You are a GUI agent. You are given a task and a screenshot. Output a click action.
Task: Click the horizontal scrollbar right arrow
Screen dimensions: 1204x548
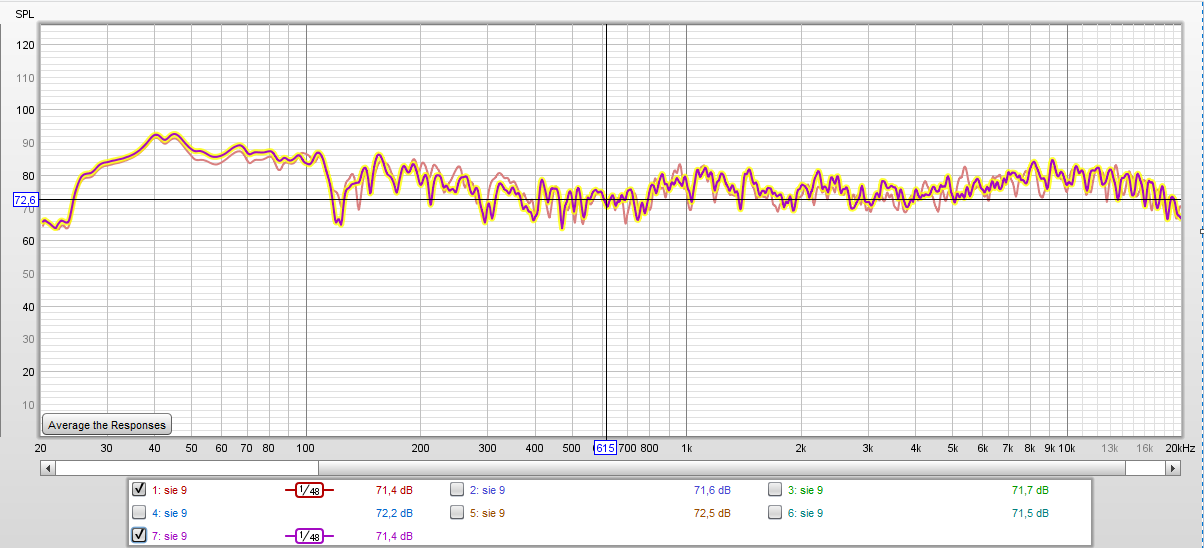1175,467
